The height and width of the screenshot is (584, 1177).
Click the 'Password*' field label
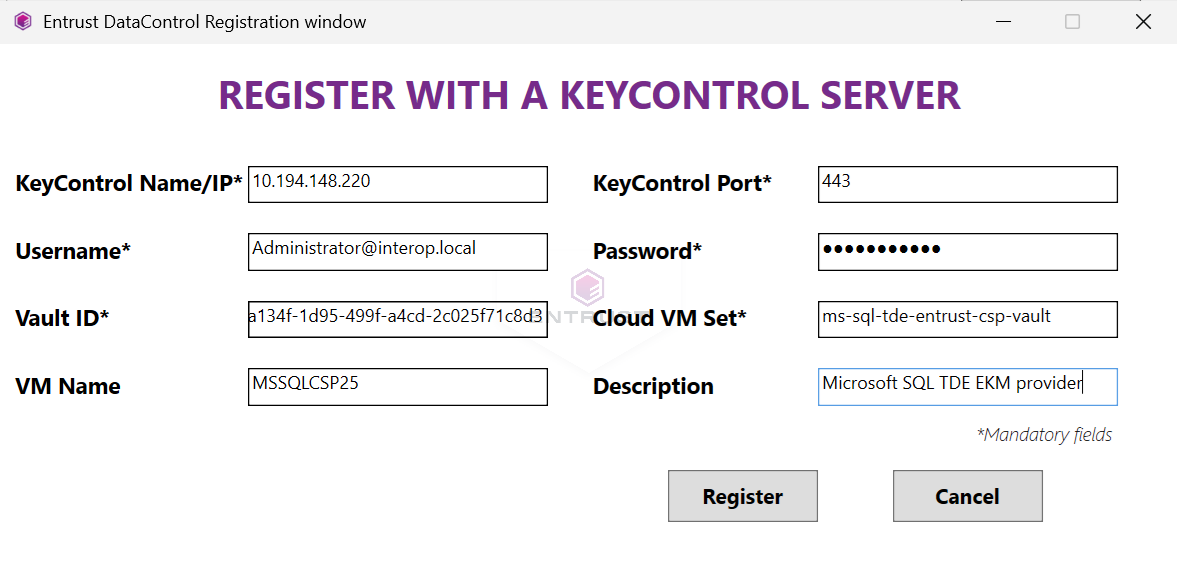pyautogui.click(x=647, y=252)
